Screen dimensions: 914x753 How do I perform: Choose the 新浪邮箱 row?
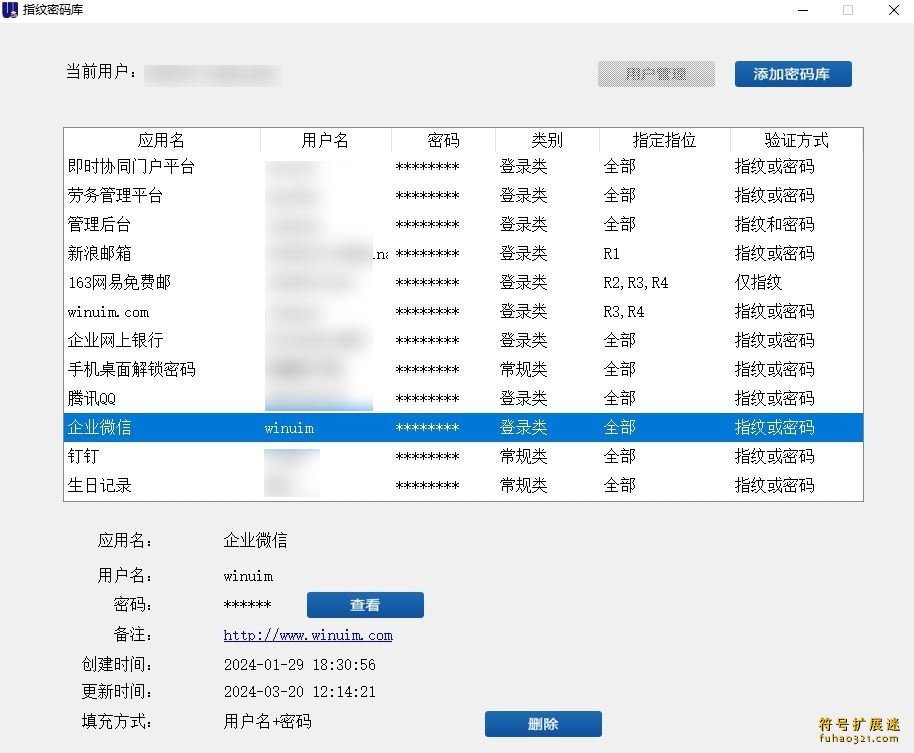pyautogui.click(x=99, y=254)
